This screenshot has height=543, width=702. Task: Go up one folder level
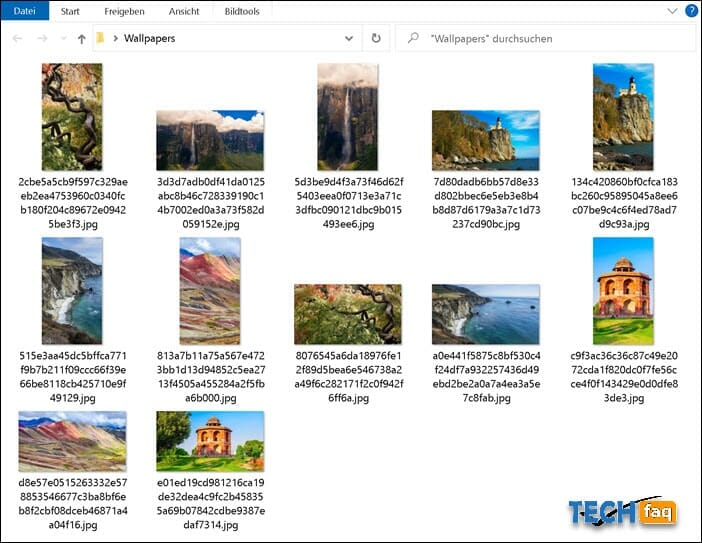(81, 39)
